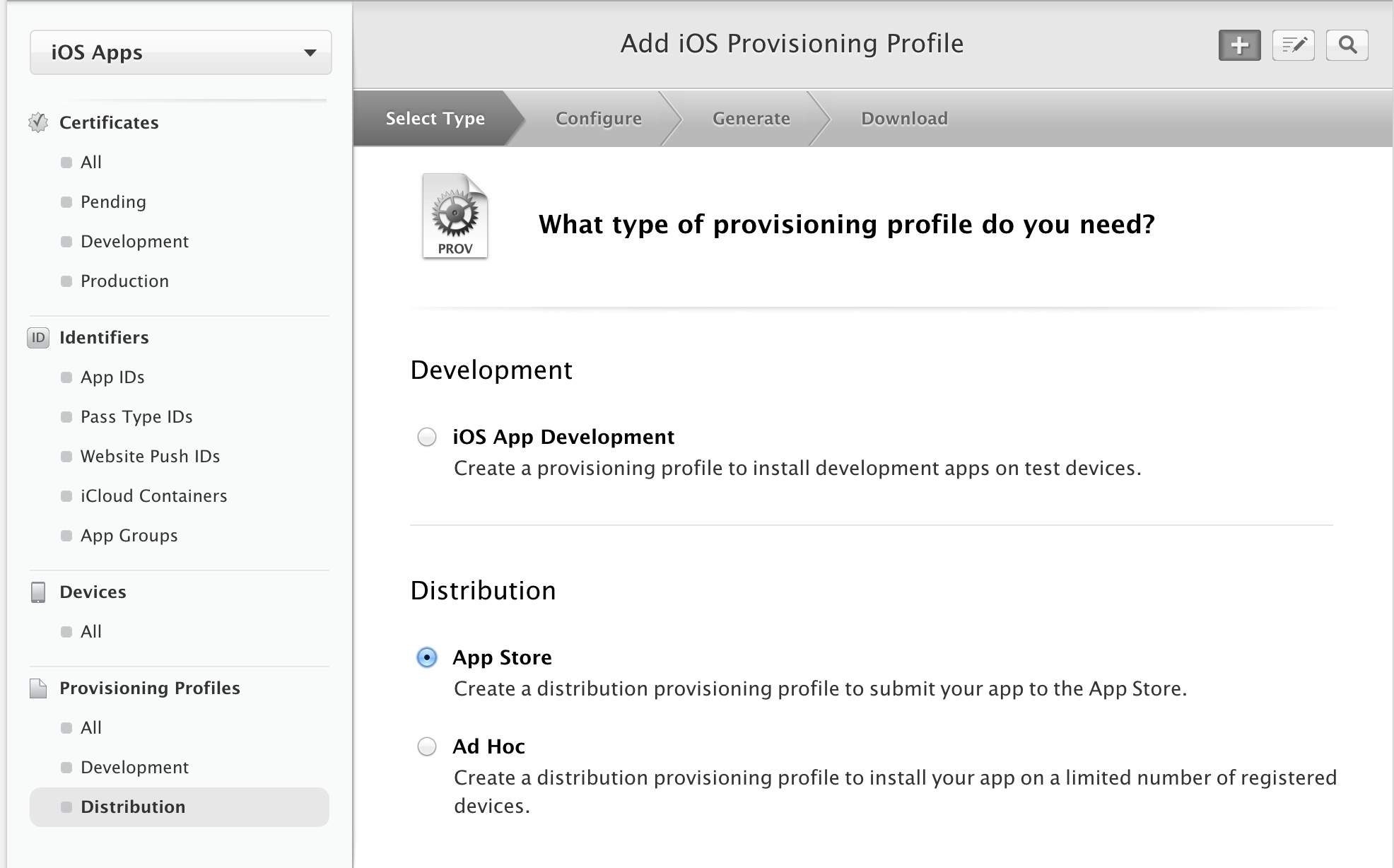
Task: Open App IDs in sidebar
Action: pyautogui.click(x=112, y=377)
